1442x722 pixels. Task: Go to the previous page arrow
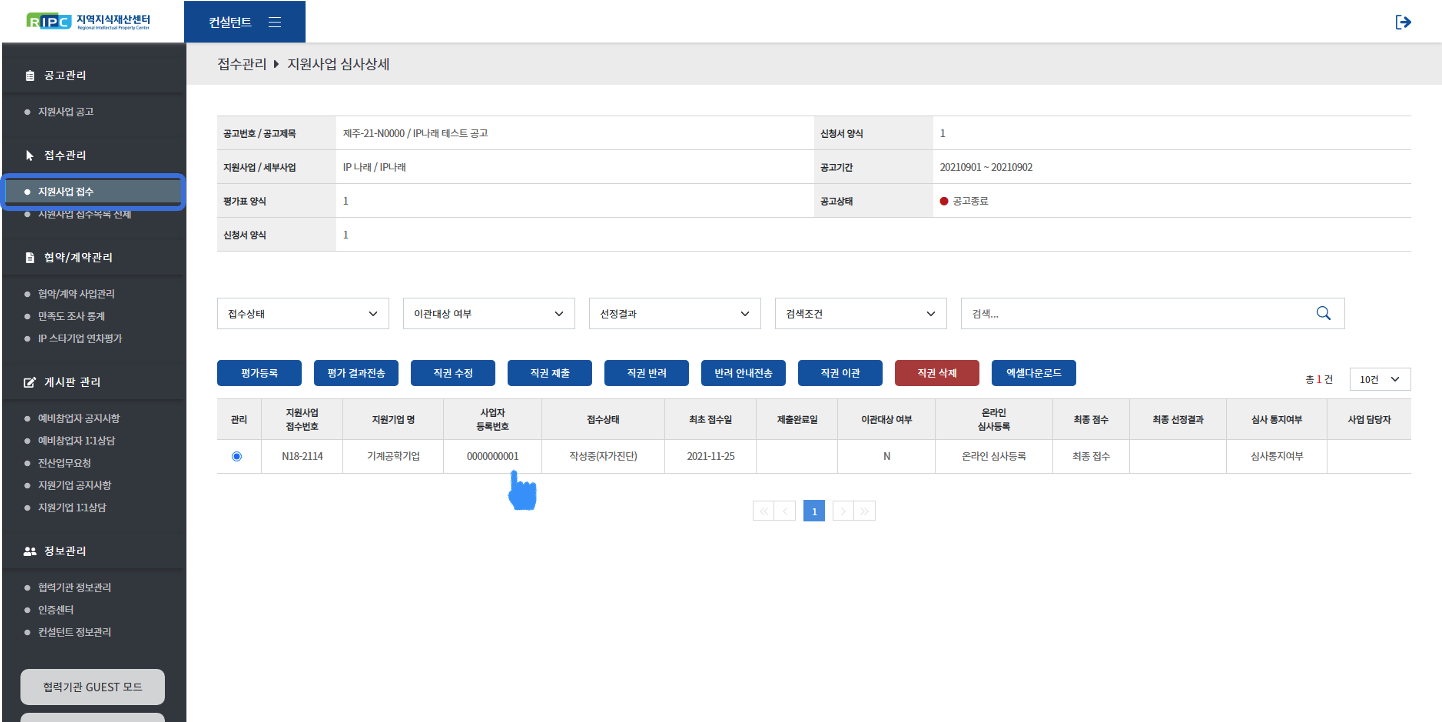786,511
